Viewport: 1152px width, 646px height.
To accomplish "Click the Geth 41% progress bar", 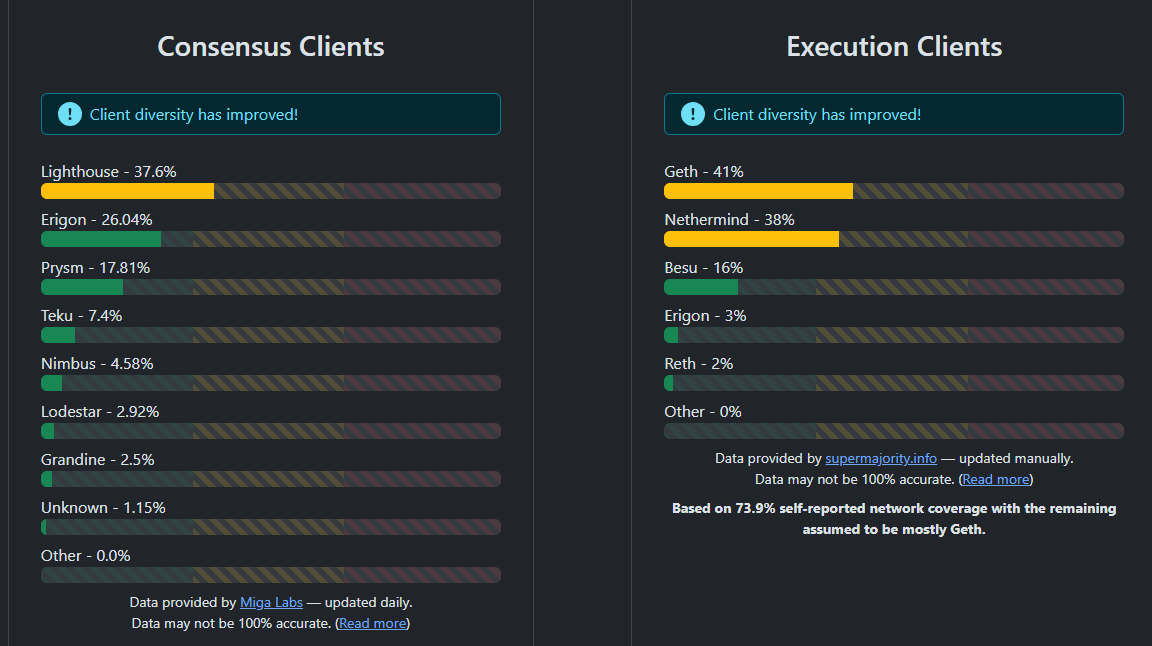I will (x=893, y=191).
